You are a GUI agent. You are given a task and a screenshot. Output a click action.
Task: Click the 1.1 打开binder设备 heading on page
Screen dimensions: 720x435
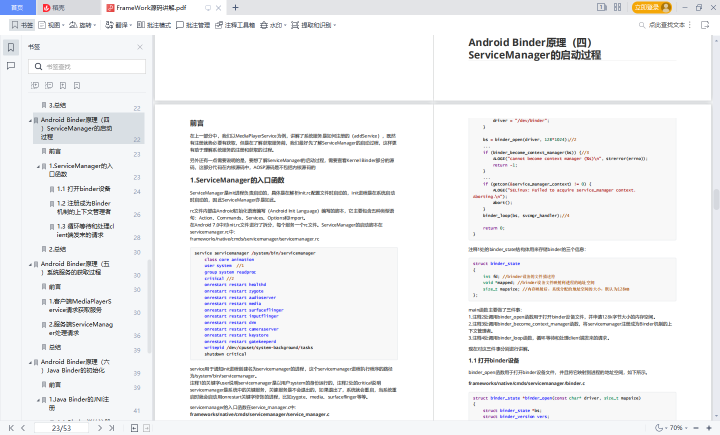[494, 361]
